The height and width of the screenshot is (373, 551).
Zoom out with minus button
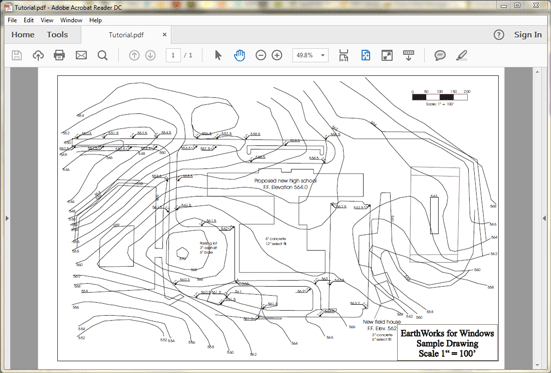pyautogui.click(x=261, y=55)
